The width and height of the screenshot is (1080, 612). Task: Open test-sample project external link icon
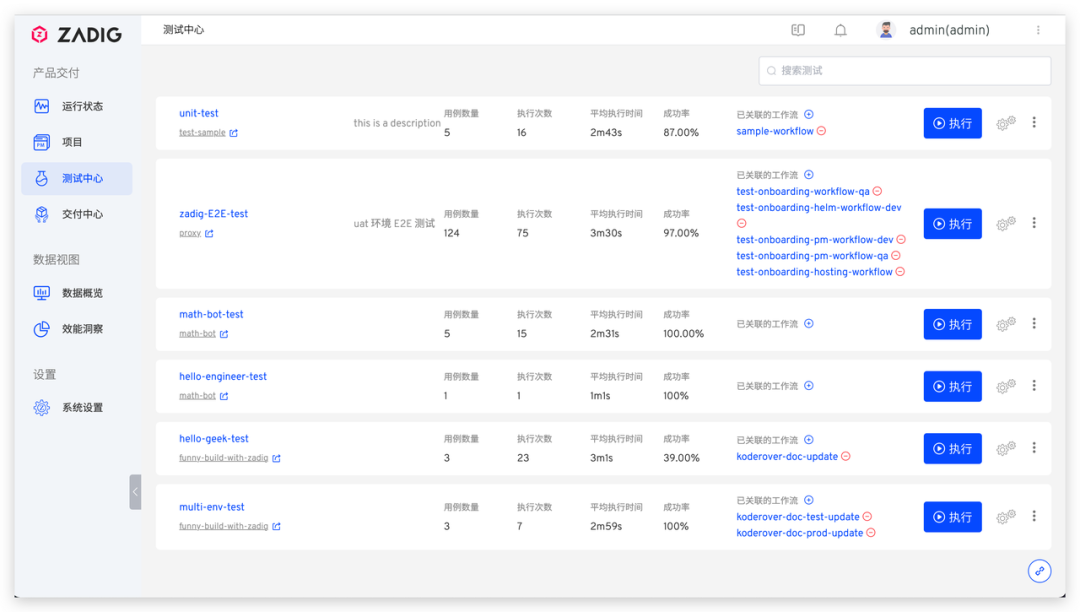(x=233, y=133)
